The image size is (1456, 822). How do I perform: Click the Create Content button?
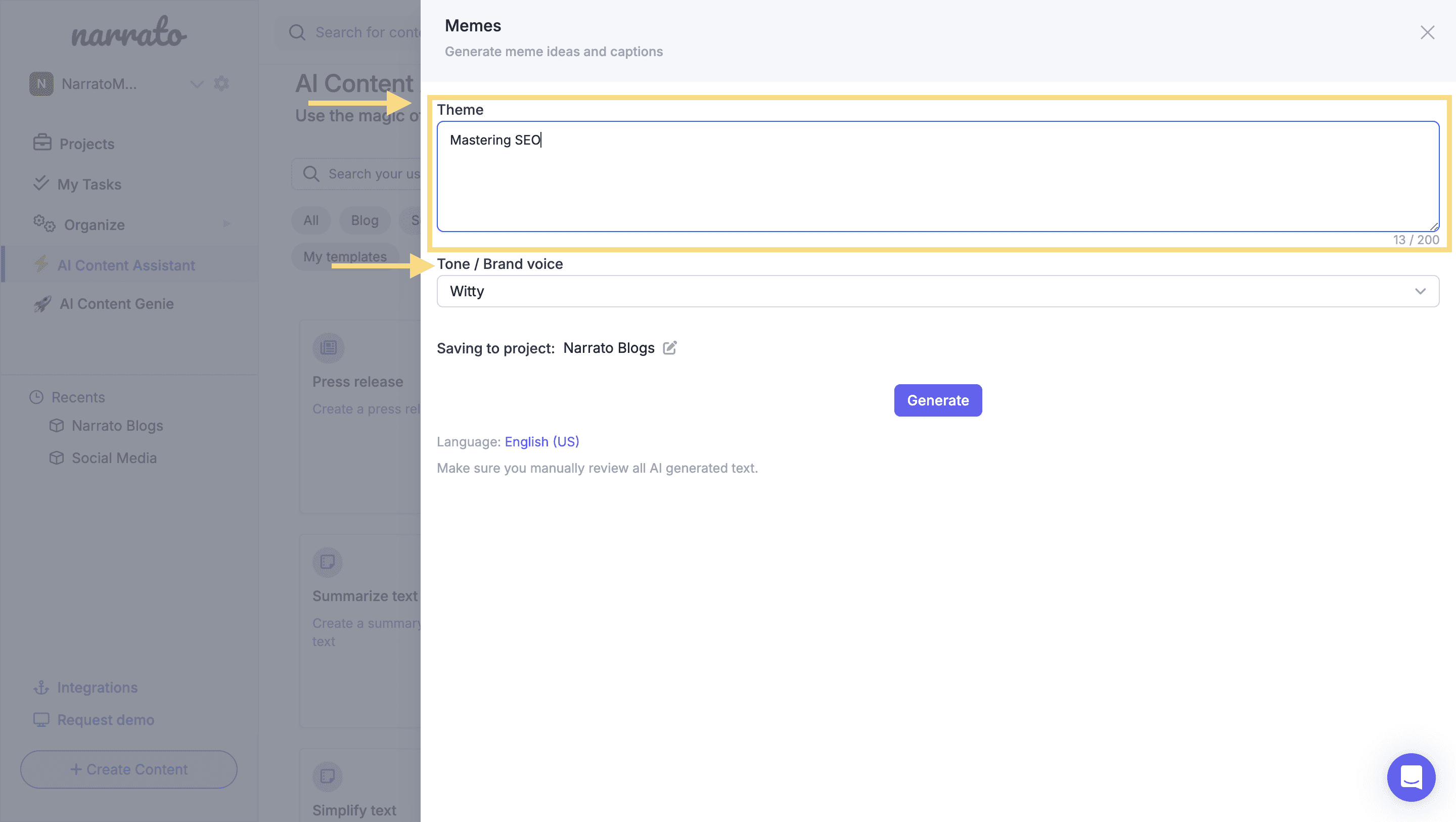[129, 769]
